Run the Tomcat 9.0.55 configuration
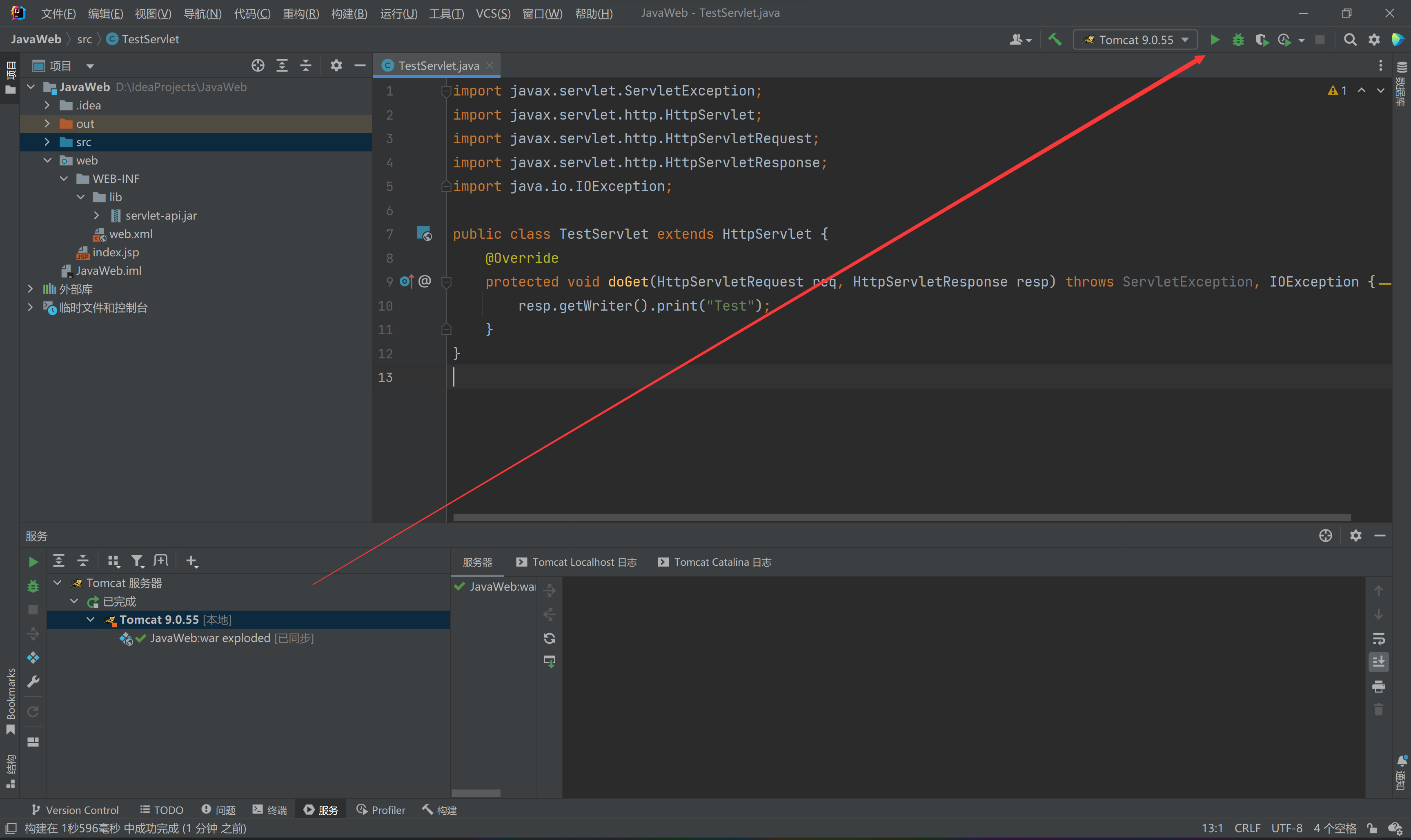The height and width of the screenshot is (840, 1411). click(x=1215, y=40)
